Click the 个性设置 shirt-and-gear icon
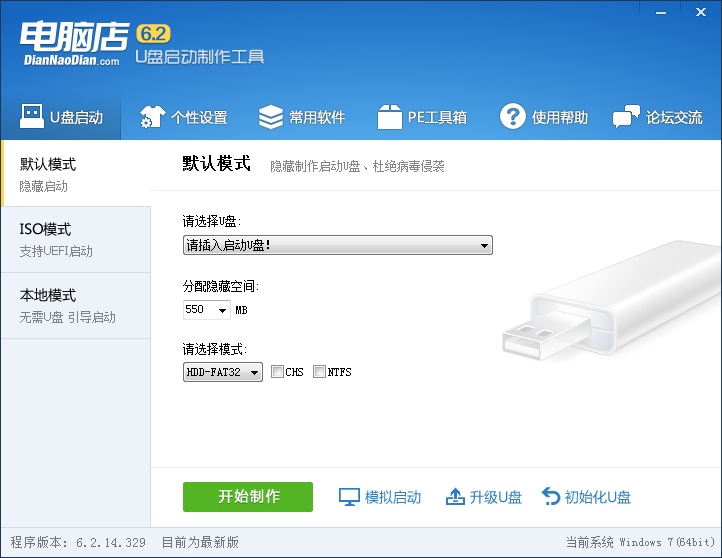 tap(152, 117)
